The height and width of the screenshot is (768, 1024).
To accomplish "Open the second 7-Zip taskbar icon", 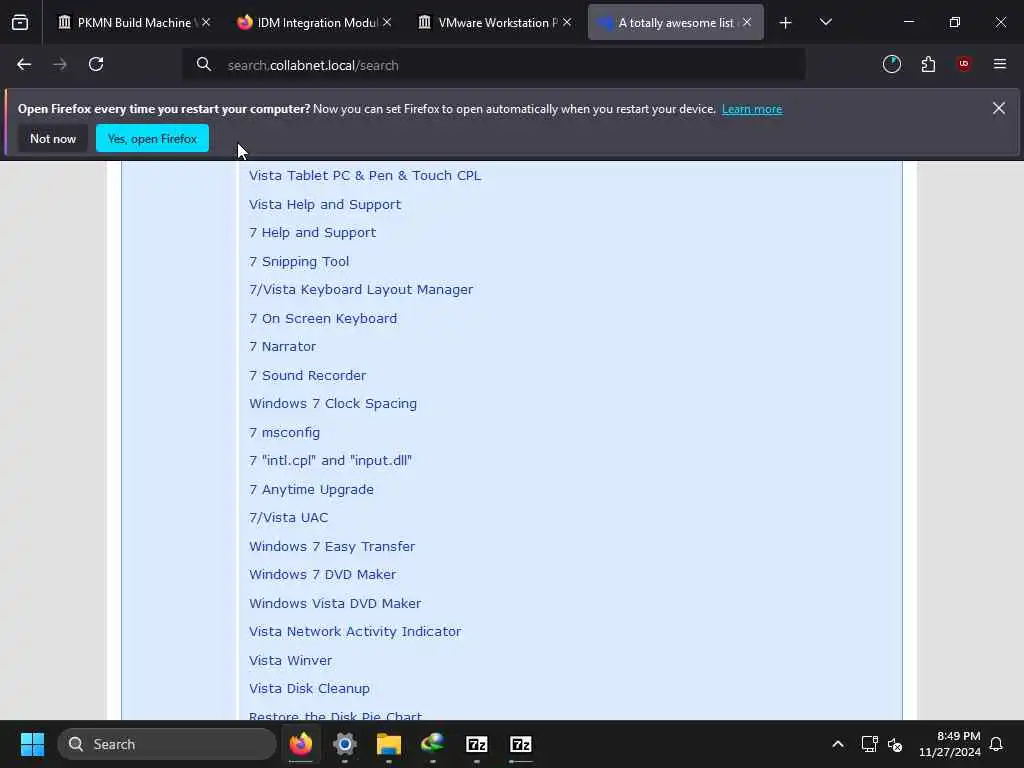I will pyautogui.click(x=520, y=744).
